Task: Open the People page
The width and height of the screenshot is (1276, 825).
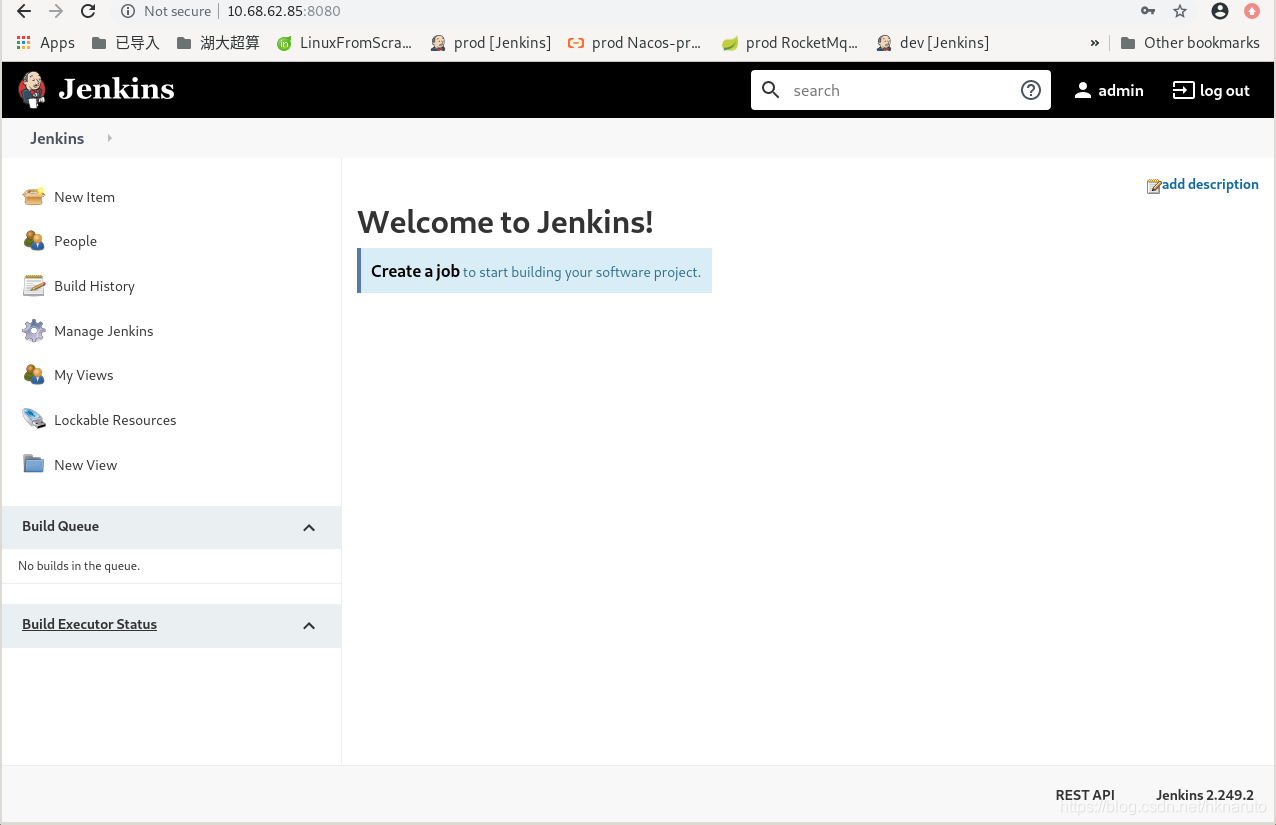Action: point(75,241)
